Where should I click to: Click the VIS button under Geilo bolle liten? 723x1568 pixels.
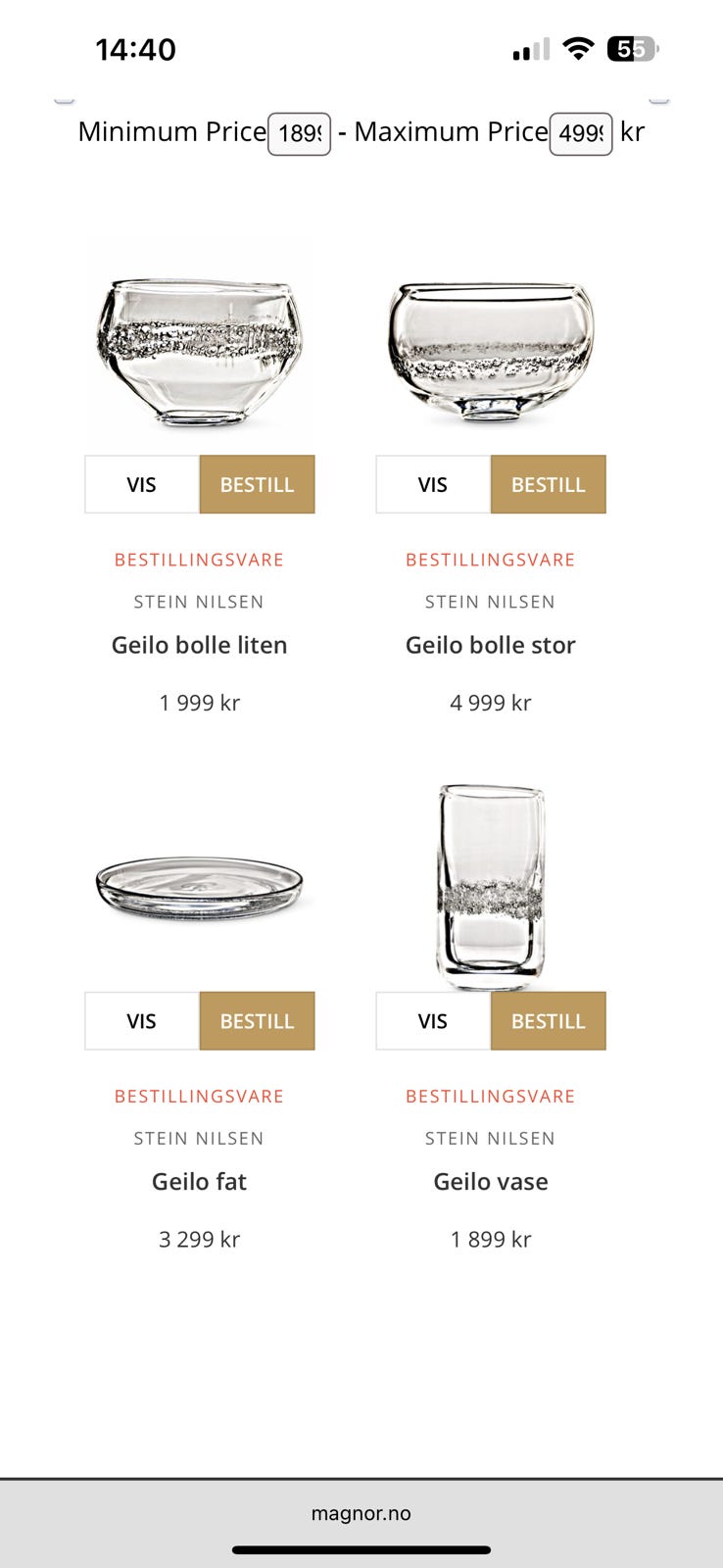141,484
